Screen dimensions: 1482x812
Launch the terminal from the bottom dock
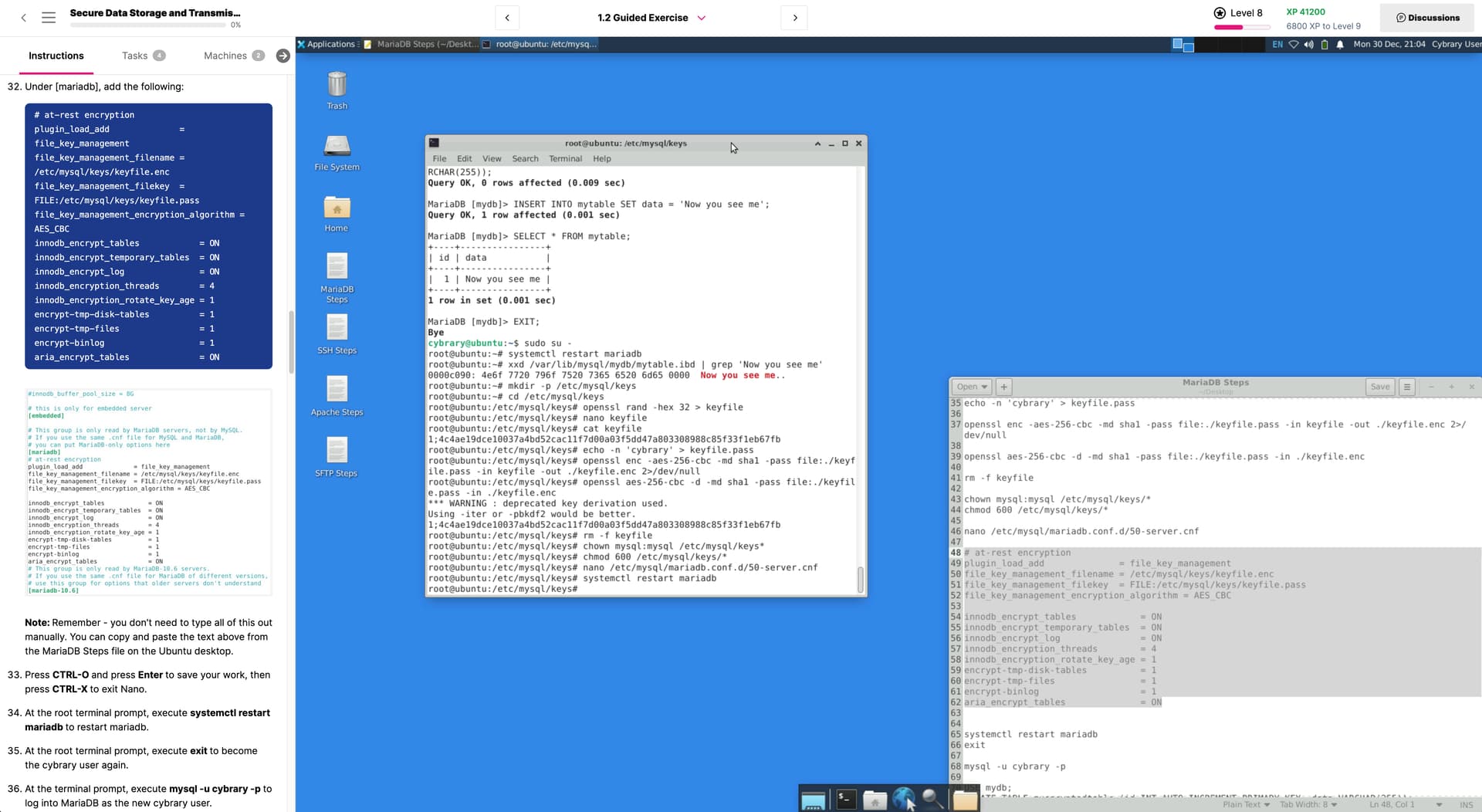point(846,800)
